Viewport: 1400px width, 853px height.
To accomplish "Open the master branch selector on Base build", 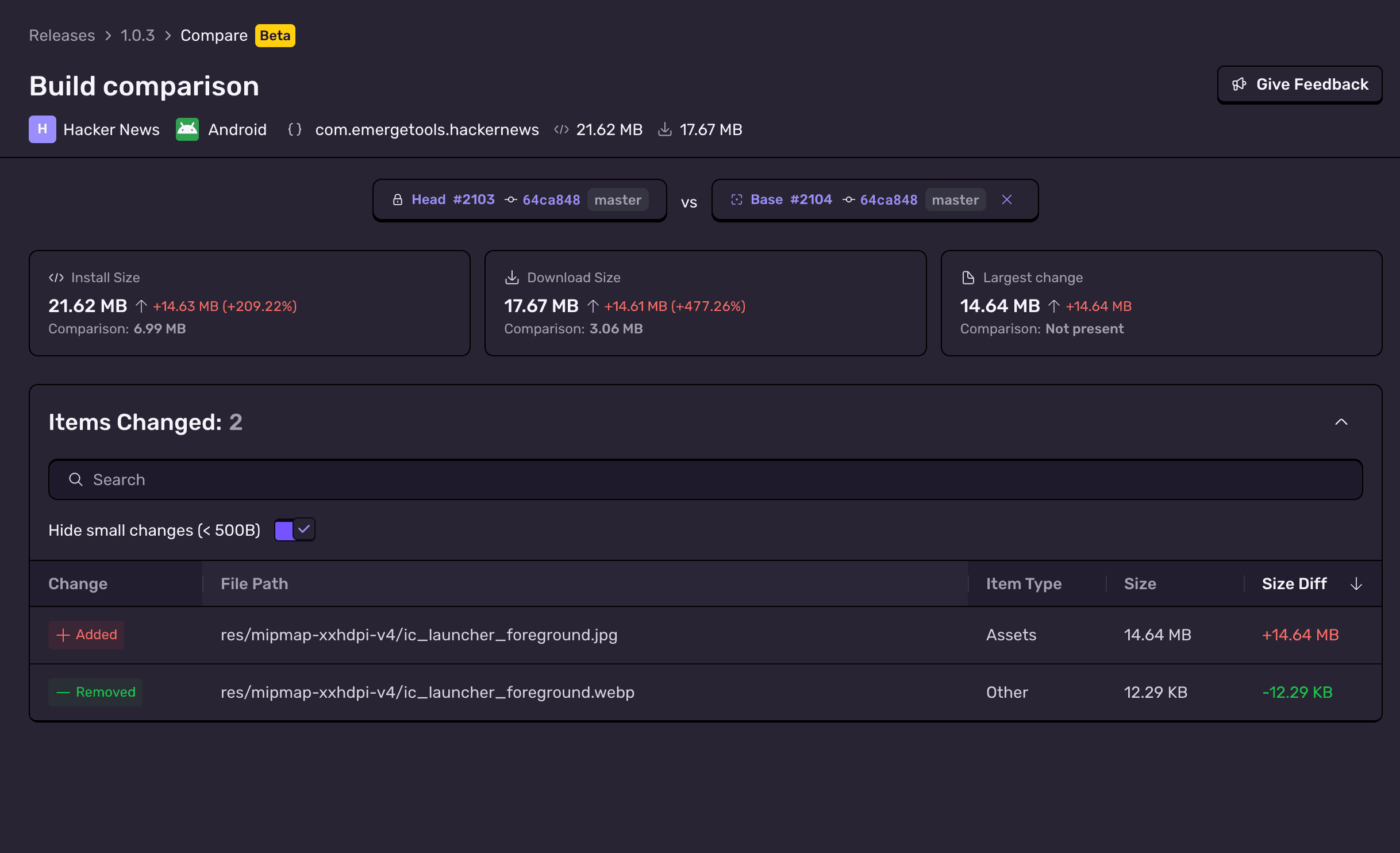I will click(955, 199).
